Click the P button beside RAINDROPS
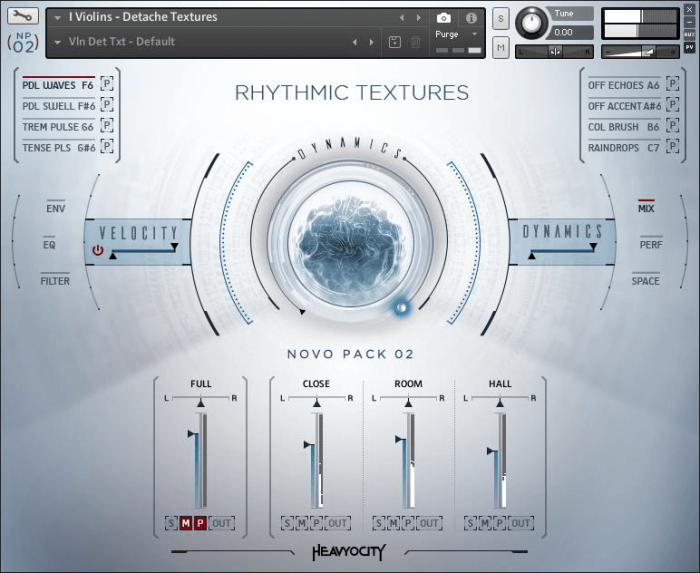700x573 pixels. pos(672,146)
